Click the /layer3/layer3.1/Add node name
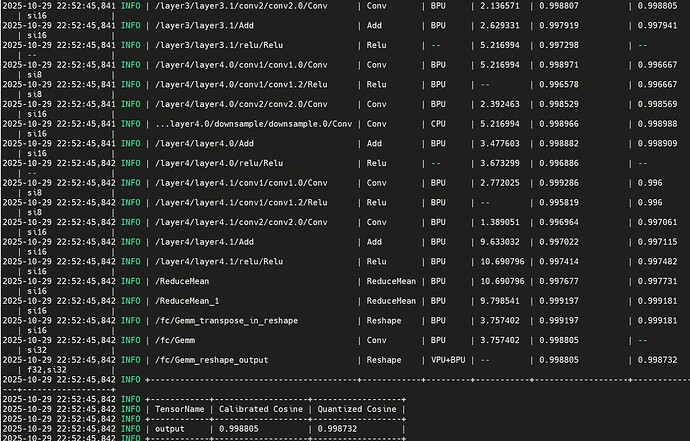Image resolution: width=690 pixels, height=441 pixels. click(204, 26)
